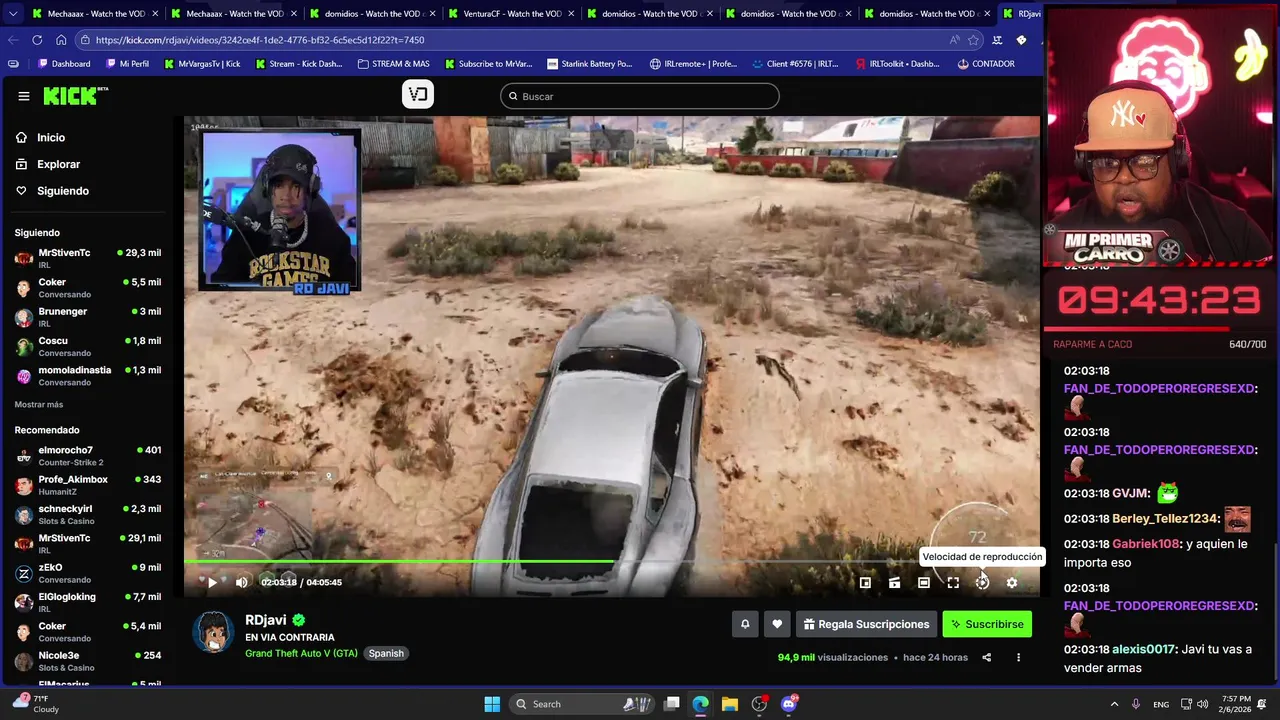Viewport: 1280px width, 720px height.
Task: Click the VJ icon in Kick header
Action: point(418,95)
